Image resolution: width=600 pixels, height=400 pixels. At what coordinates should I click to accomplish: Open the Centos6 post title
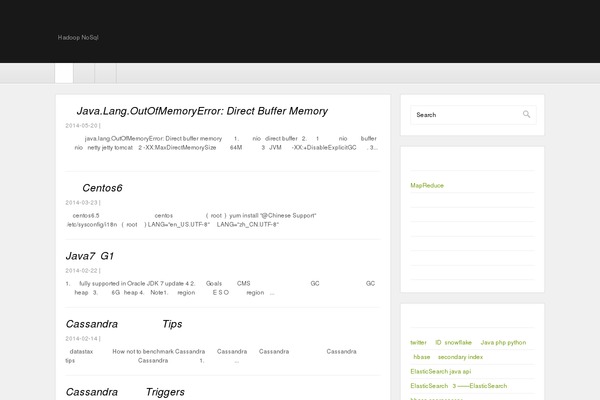tap(102, 188)
